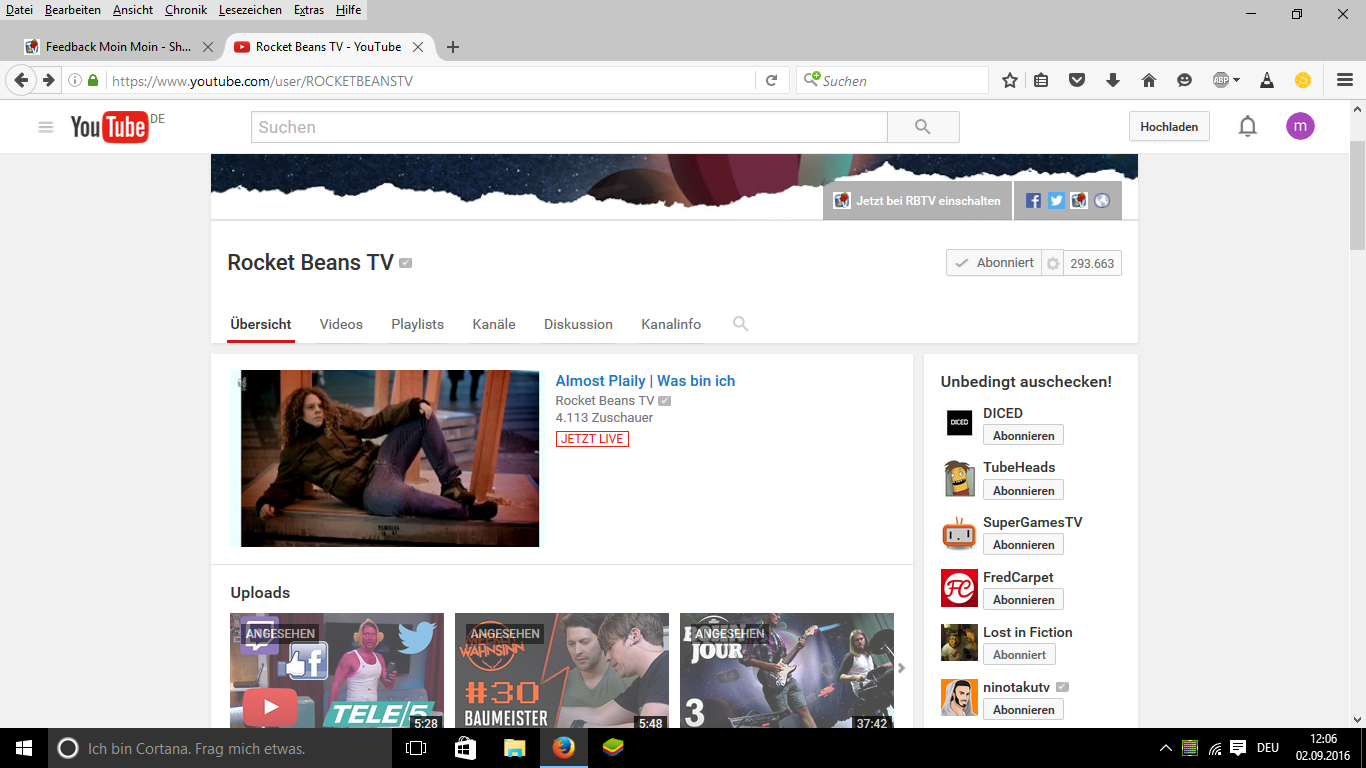
Task: Open channel Facebook link icon
Action: 1034,200
